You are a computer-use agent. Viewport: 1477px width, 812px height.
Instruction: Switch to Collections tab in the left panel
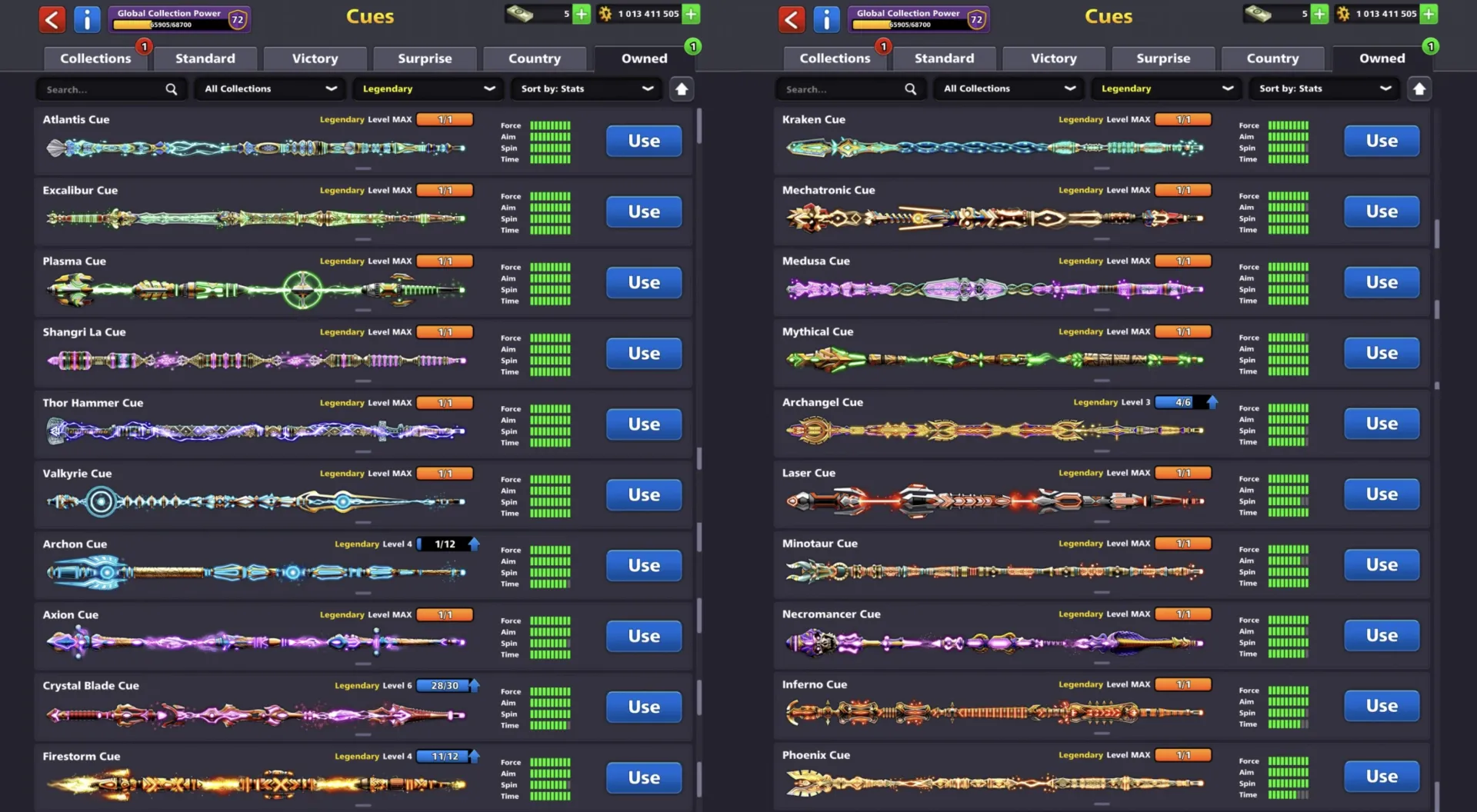[96, 58]
